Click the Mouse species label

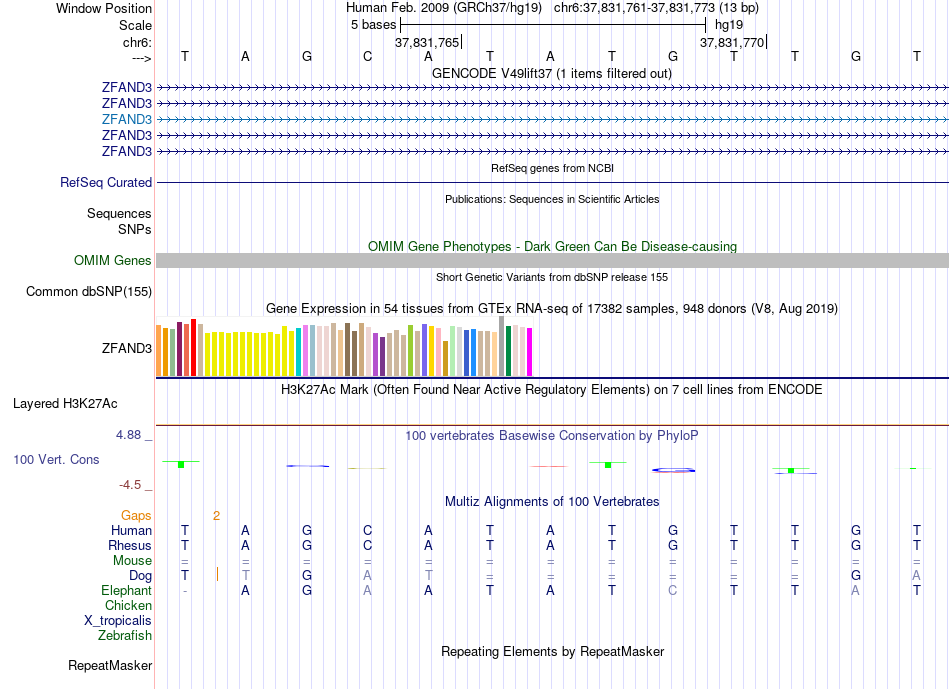click(x=132, y=561)
